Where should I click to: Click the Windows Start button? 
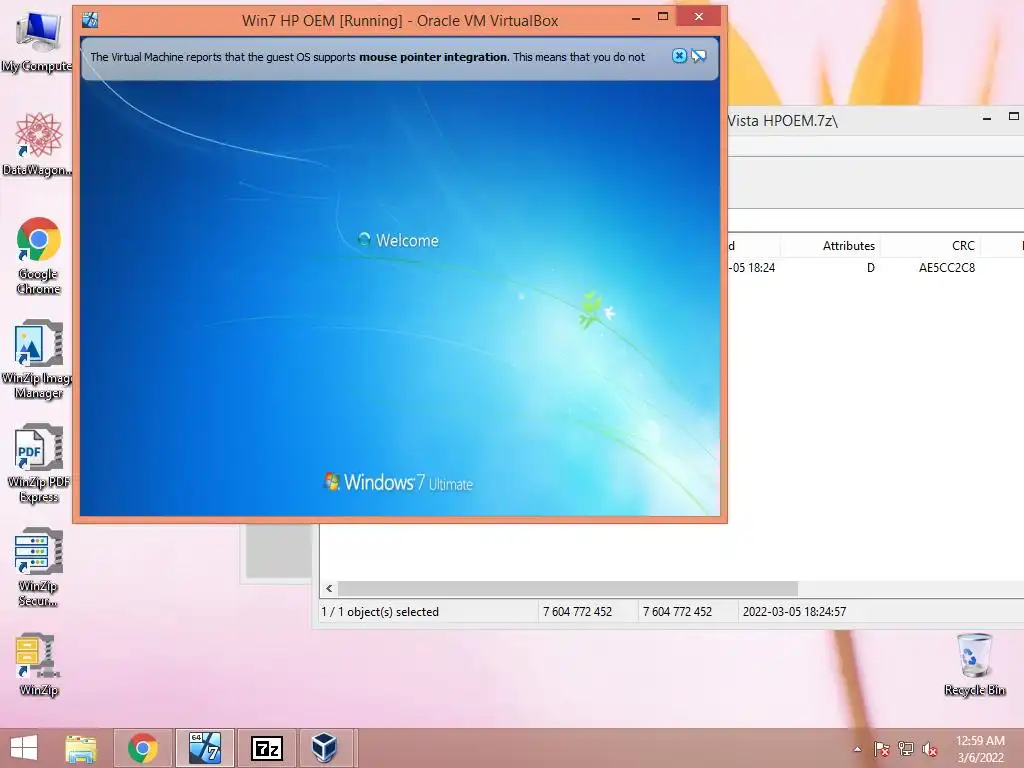(x=24, y=748)
